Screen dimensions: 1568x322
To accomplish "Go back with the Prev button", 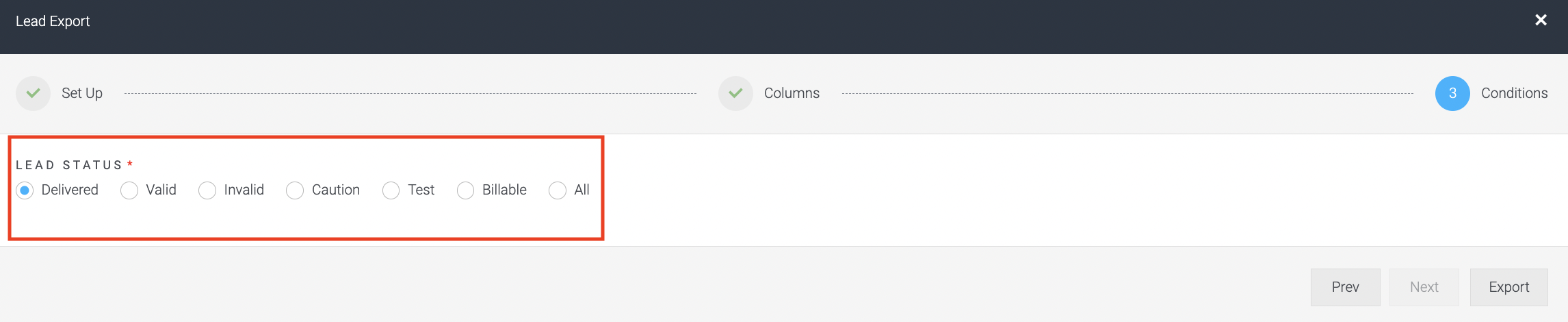I will (x=1345, y=287).
